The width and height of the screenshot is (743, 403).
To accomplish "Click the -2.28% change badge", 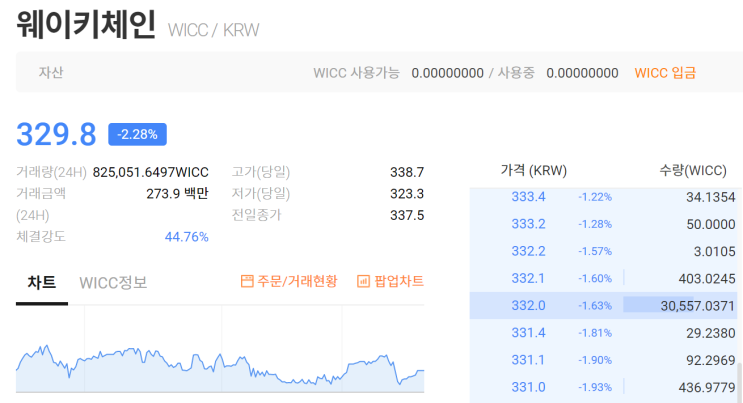I will point(137,134).
